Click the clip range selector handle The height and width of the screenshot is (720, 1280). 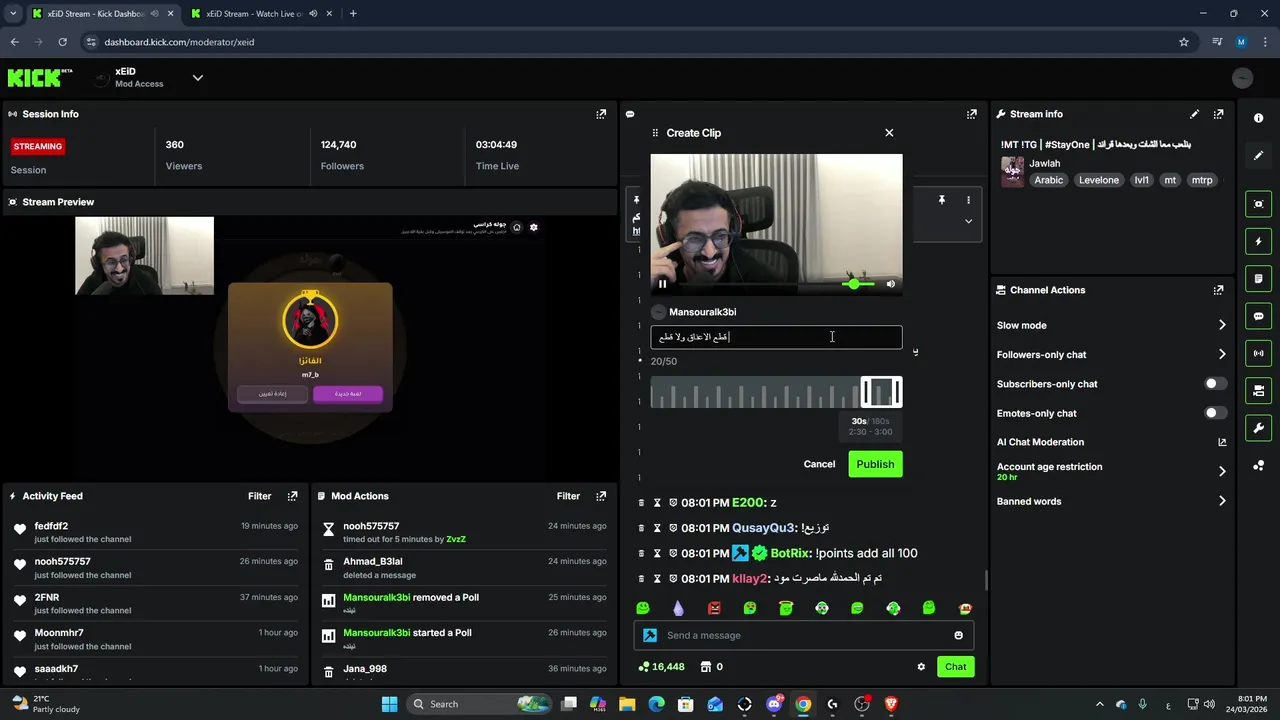point(881,392)
